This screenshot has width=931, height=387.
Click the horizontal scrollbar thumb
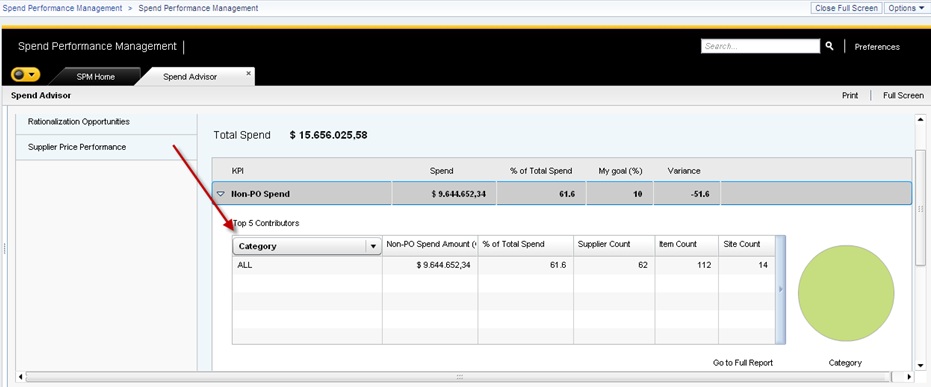(x=458, y=376)
